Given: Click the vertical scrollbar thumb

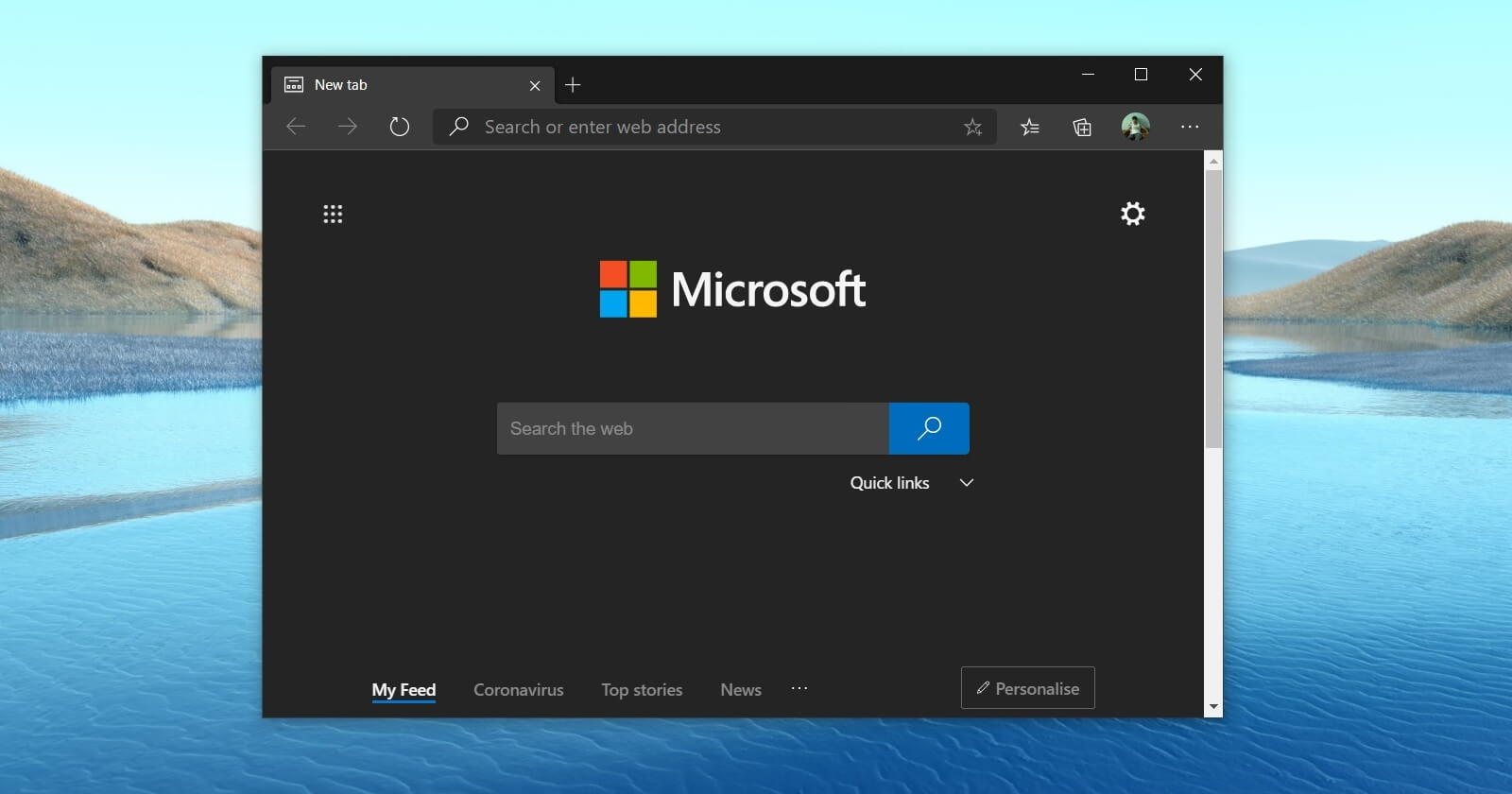Looking at the screenshot, I should click(x=1213, y=309).
